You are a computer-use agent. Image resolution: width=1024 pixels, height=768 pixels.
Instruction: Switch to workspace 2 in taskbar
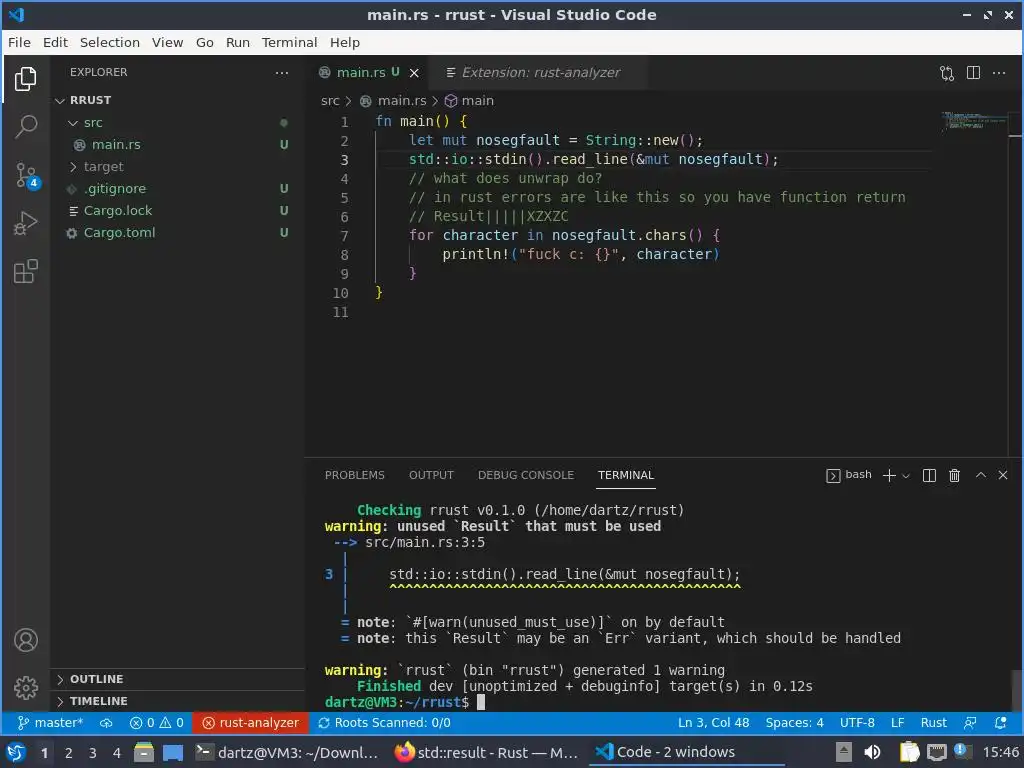click(x=69, y=753)
